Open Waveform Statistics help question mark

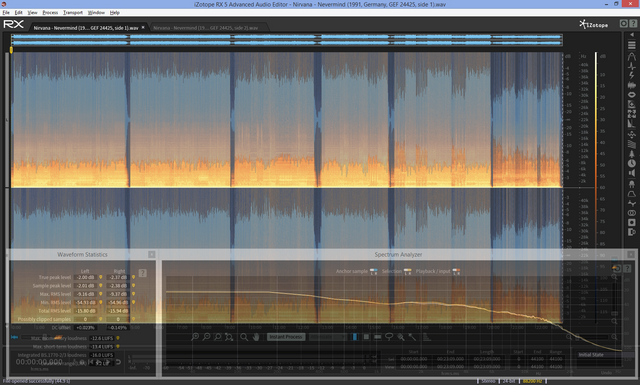pos(142,273)
